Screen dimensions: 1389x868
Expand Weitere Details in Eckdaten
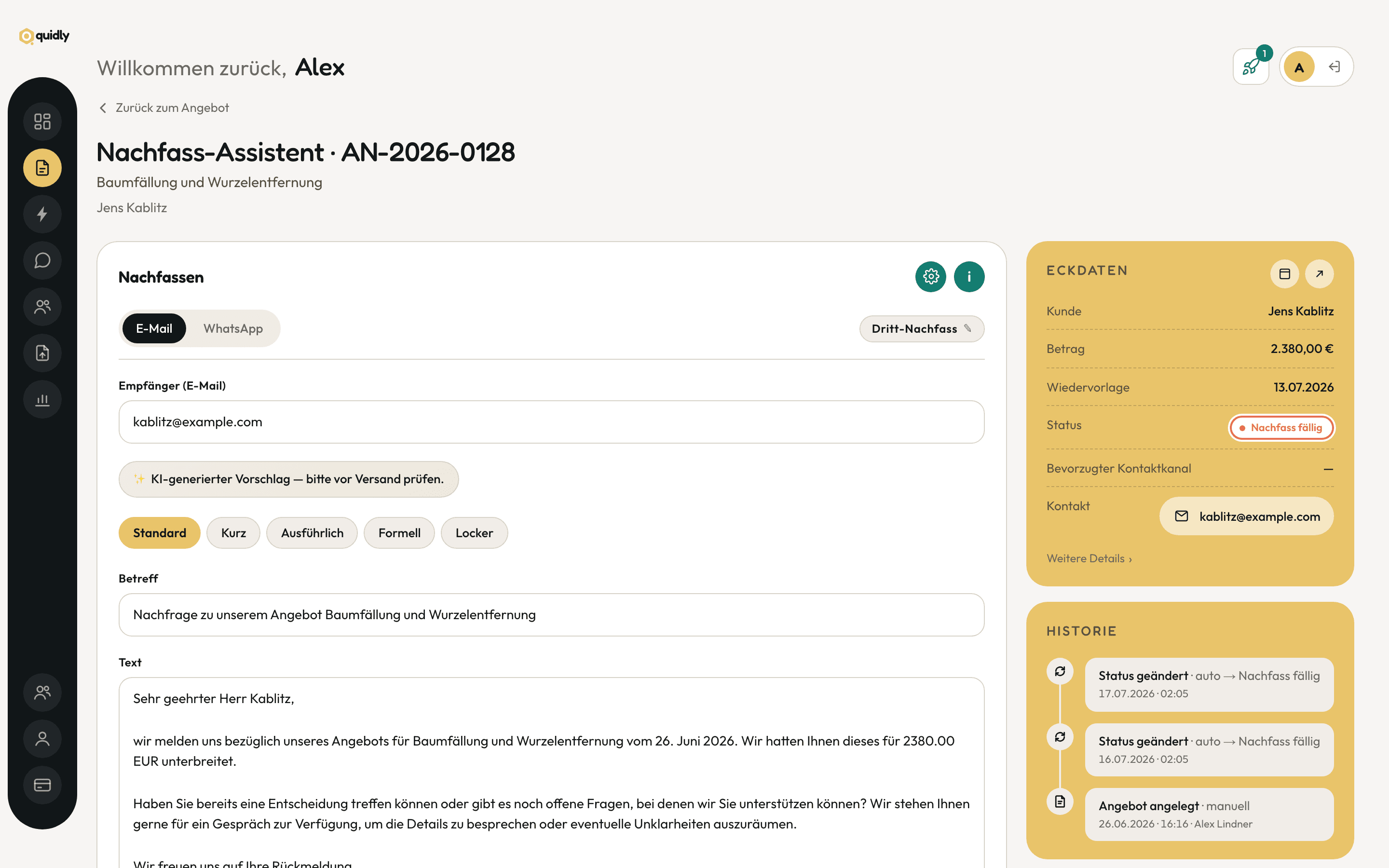[1089, 558]
